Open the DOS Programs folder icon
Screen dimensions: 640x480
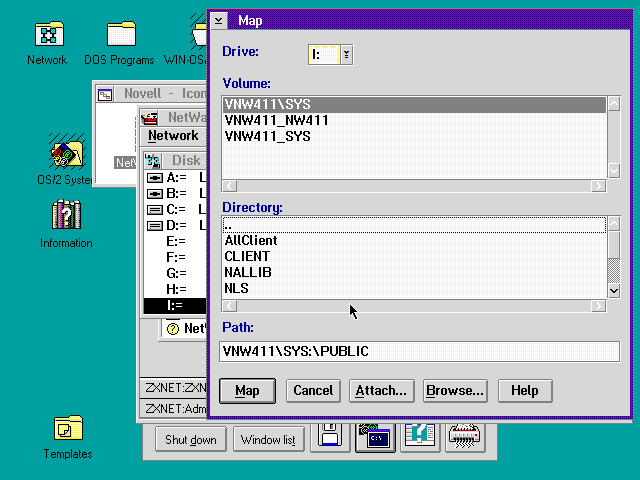[x=121, y=34]
